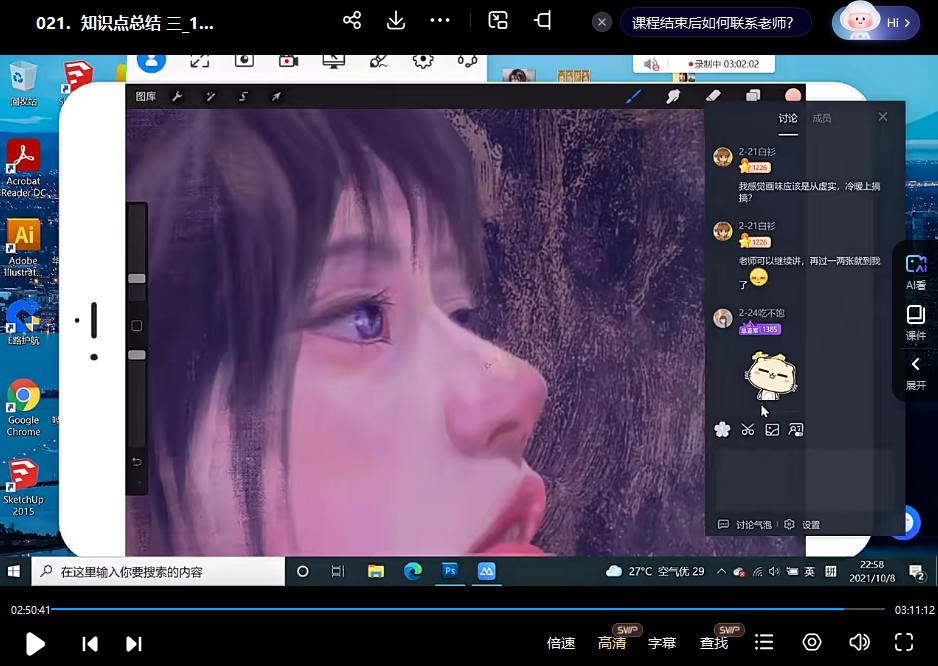Open the three-dot more options menu

(440, 21)
